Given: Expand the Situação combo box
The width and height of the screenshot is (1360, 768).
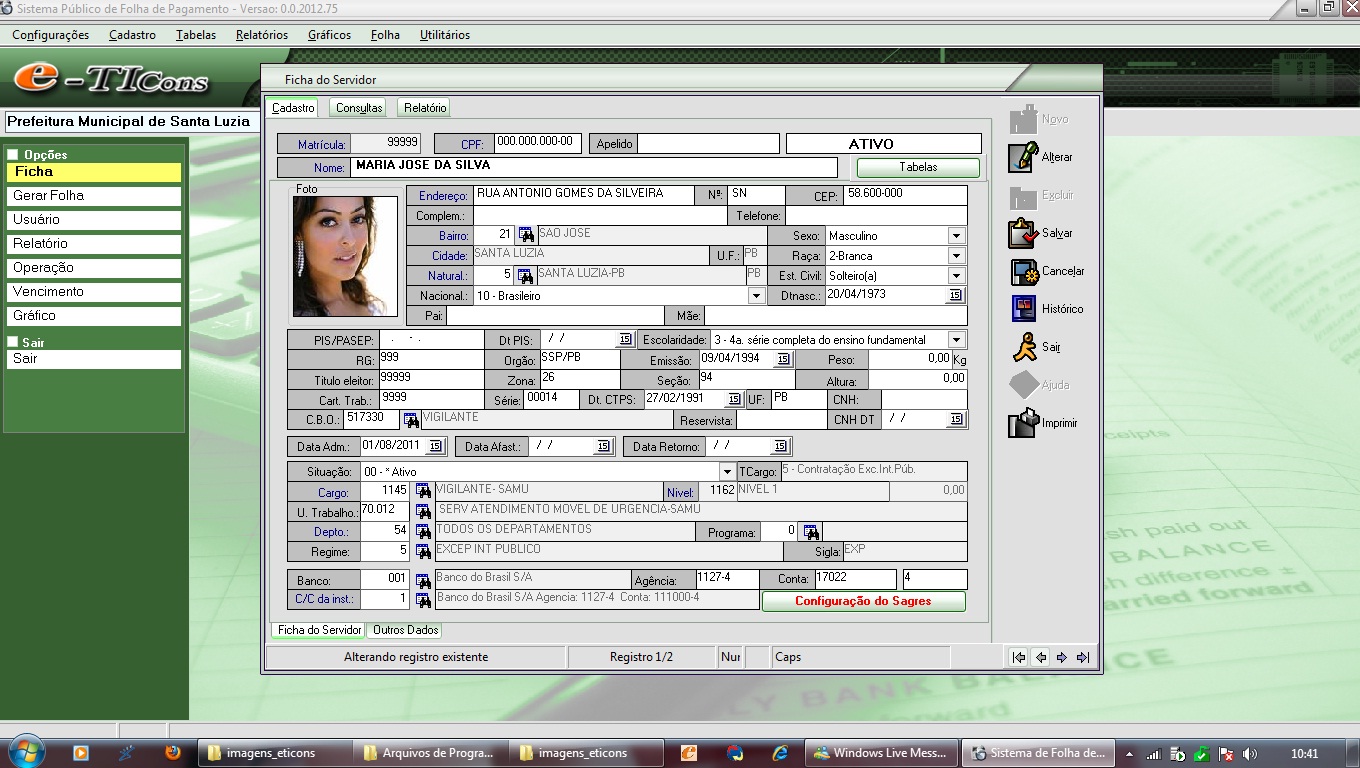Looking at the screenshot, I should (728, 472).
